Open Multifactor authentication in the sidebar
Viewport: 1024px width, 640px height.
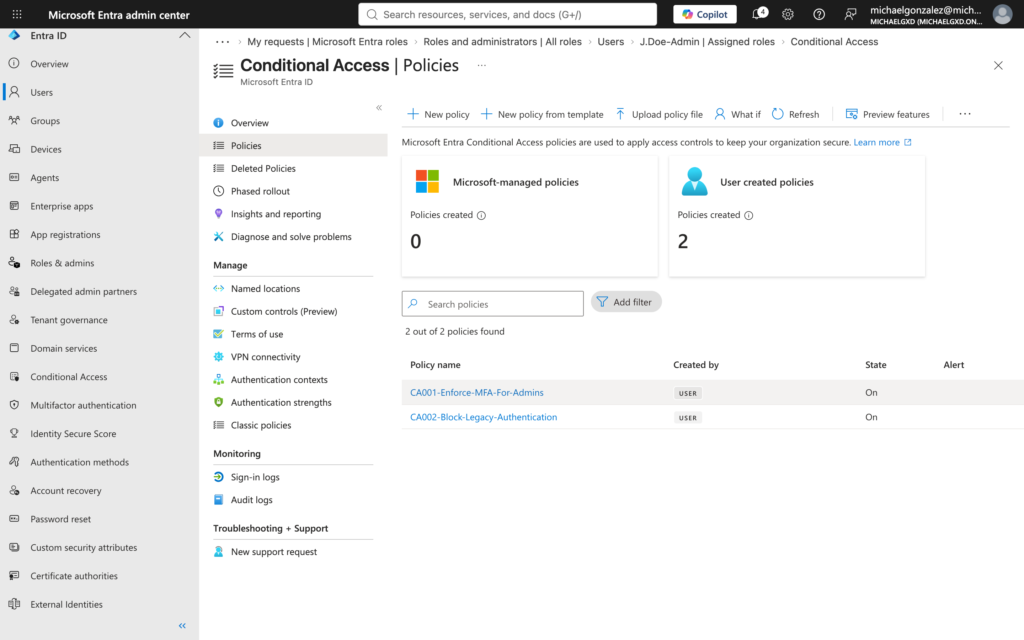tap(83, 406)
